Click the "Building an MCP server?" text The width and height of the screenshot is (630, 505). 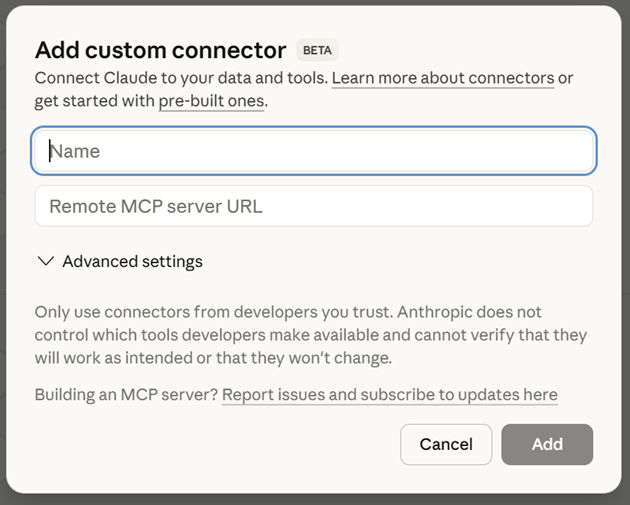126,395
